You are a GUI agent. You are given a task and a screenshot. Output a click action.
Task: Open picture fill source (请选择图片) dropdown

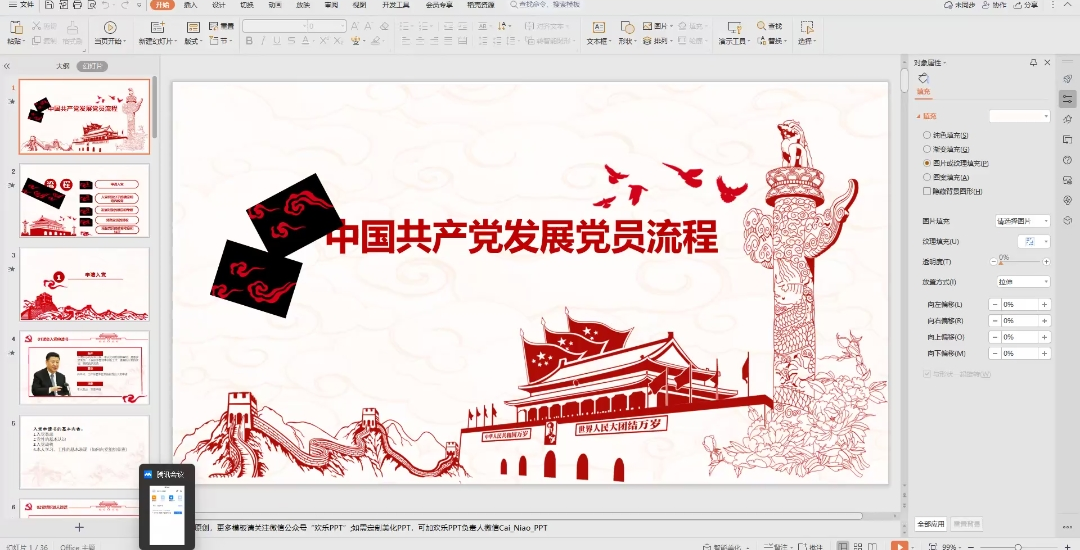pos(1023,221)
